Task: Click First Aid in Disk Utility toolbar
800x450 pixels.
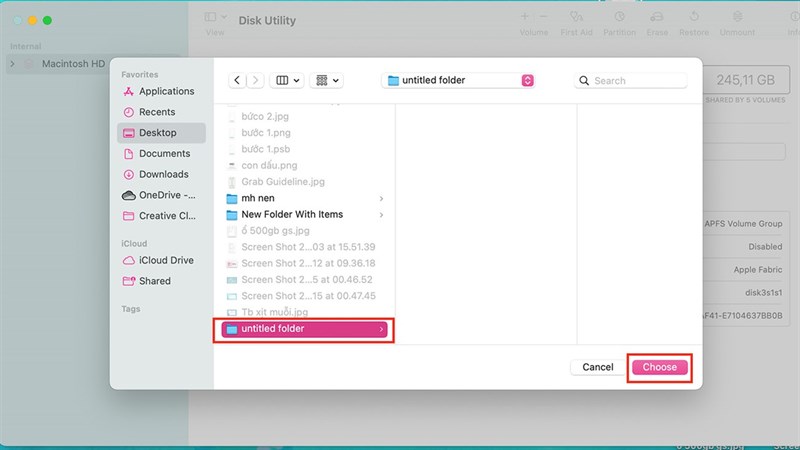Action: click(577, 23)
